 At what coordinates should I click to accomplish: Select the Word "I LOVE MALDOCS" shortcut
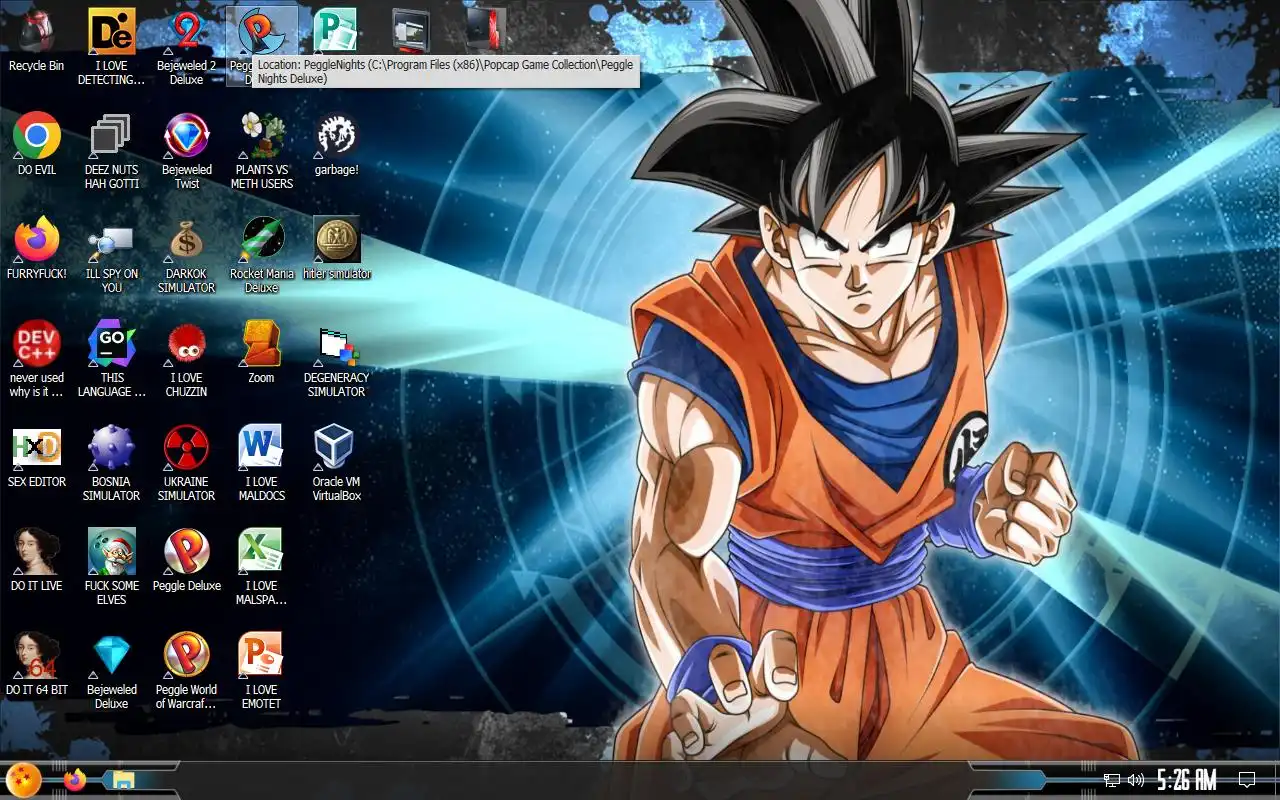262,463
